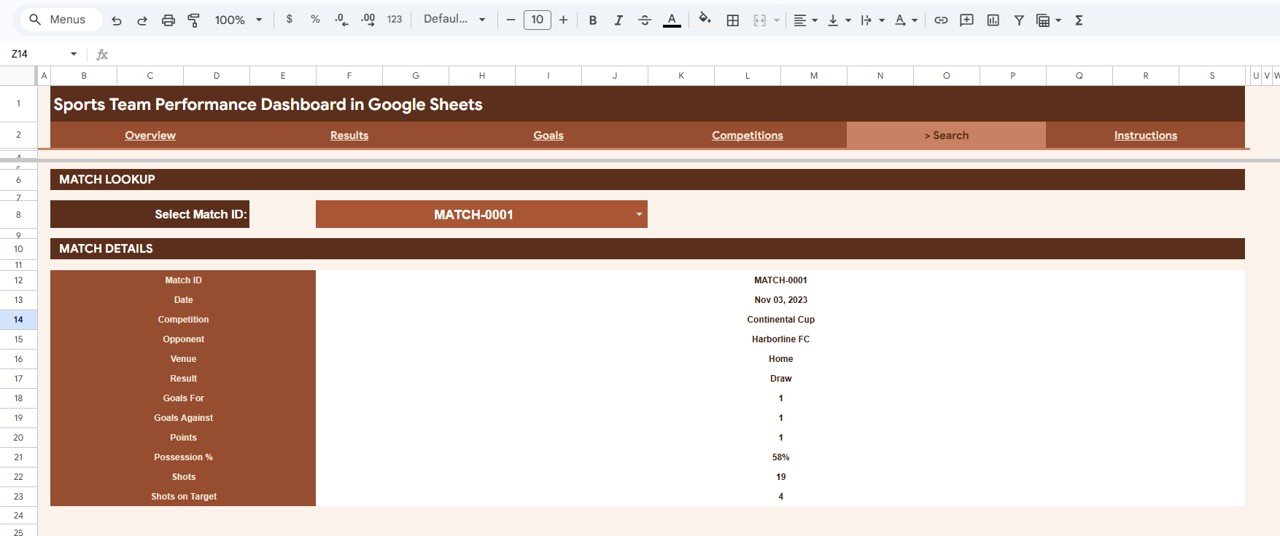Toggle bold formatting
The height and width of the screenshot is (536, 1280).
coord(593,20)
